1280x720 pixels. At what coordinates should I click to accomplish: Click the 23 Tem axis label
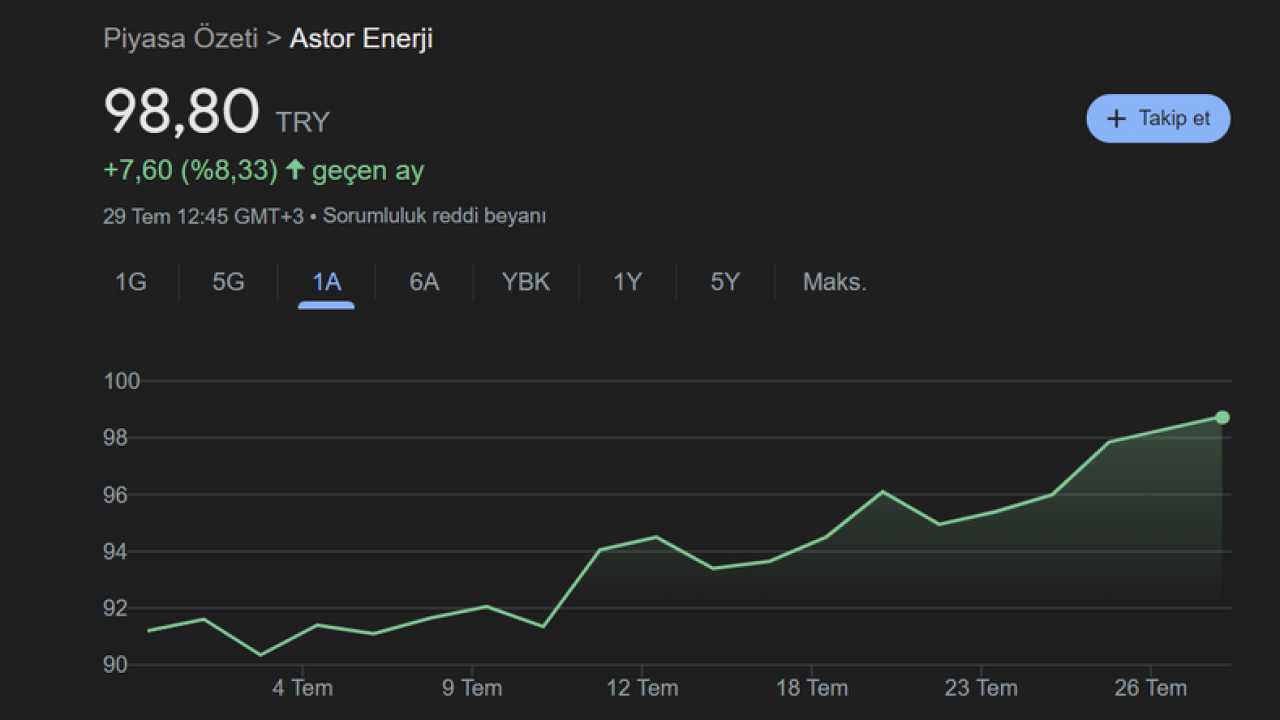(x=981, y=688)
